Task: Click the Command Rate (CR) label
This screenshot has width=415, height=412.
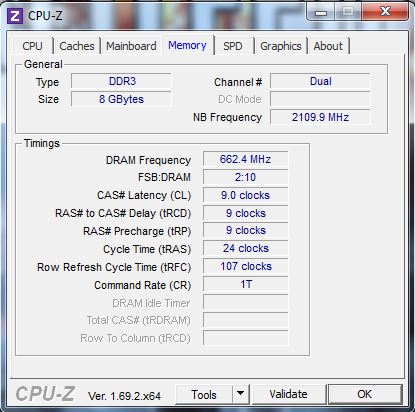Action: (x=143, y=285)
